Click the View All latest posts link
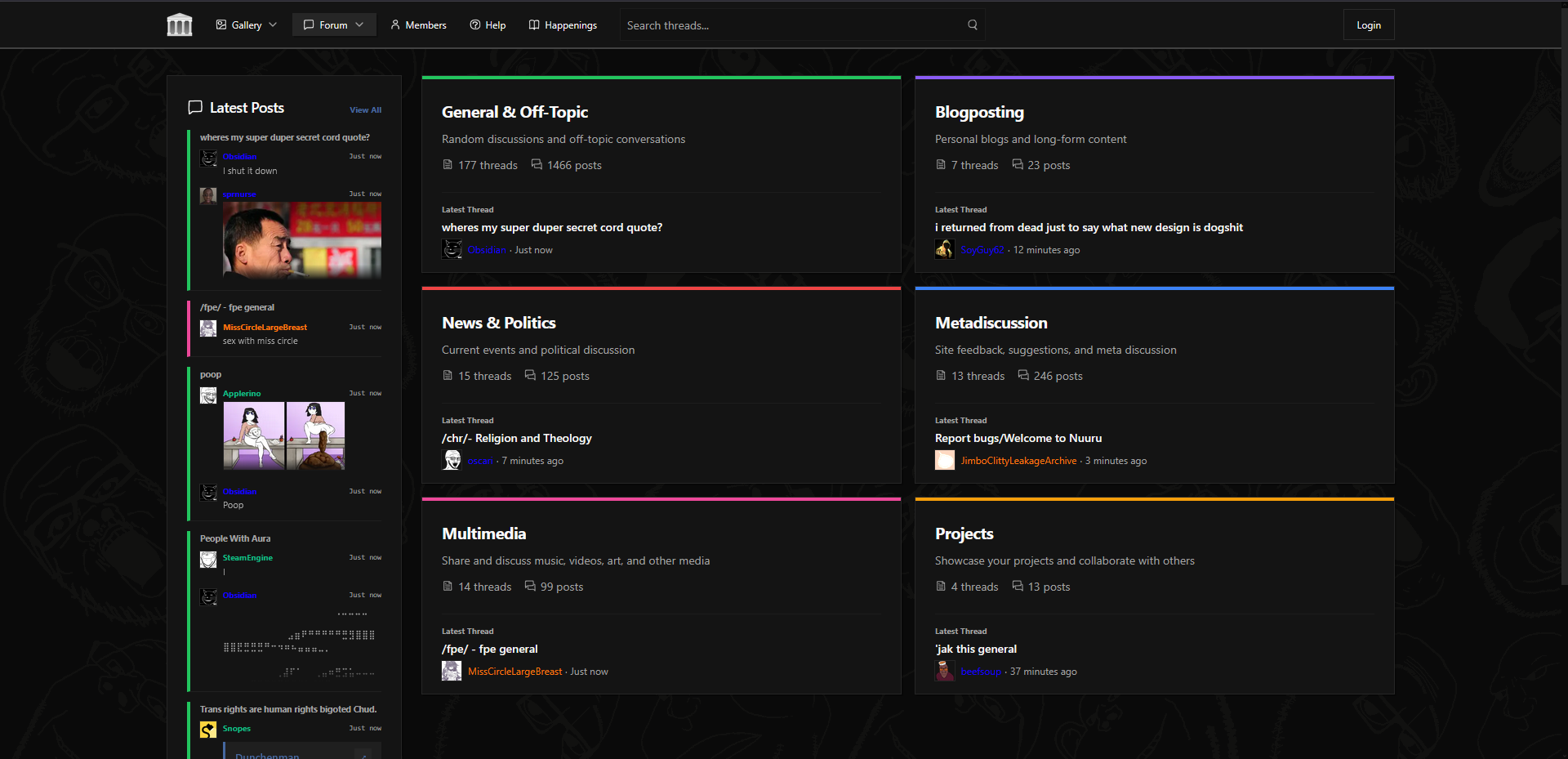Screen dimensions: 1568x759 (x=365, y=110)
